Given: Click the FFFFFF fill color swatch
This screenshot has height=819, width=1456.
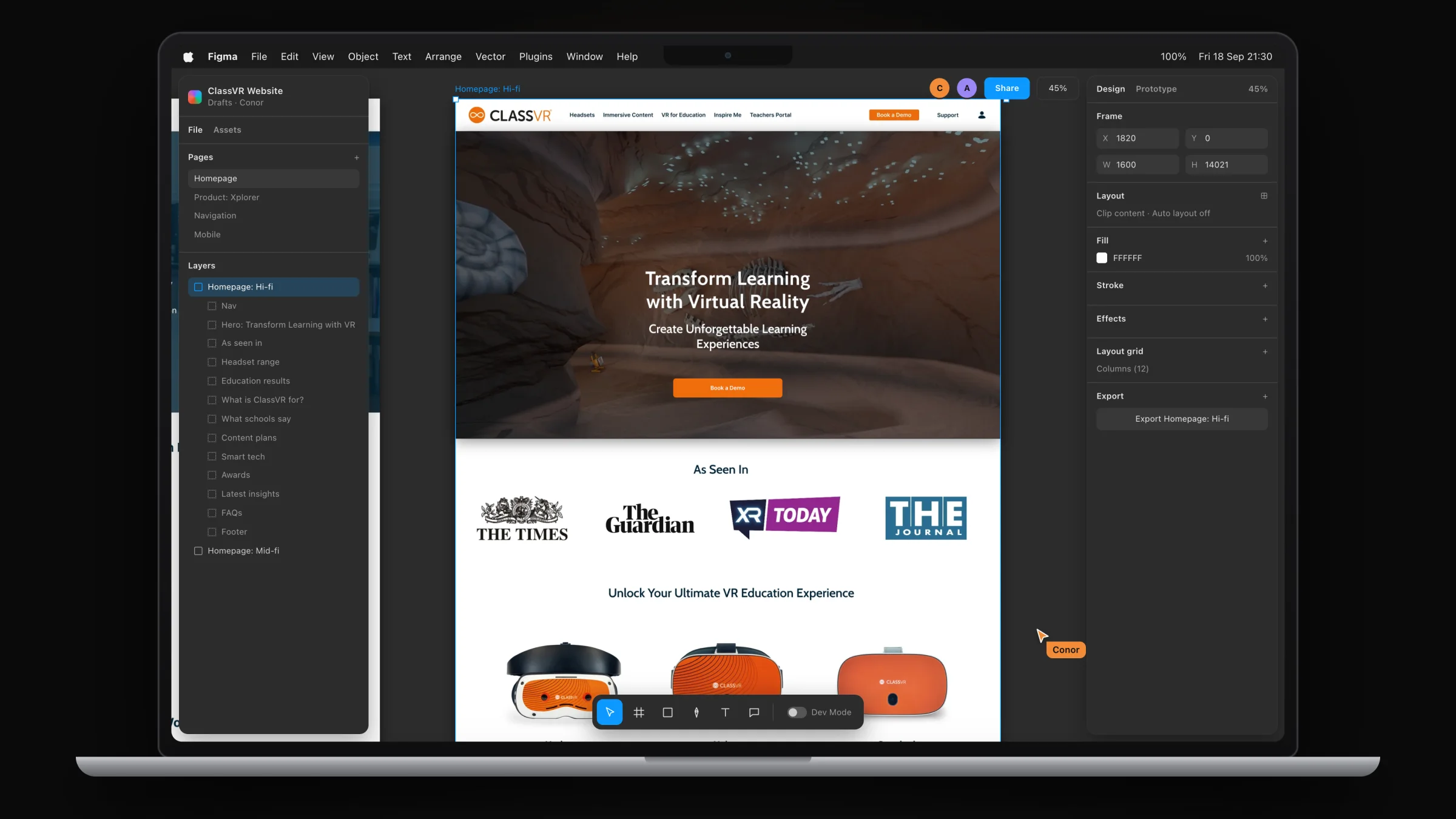Looking at the screenshot, I should point(1102,258).
